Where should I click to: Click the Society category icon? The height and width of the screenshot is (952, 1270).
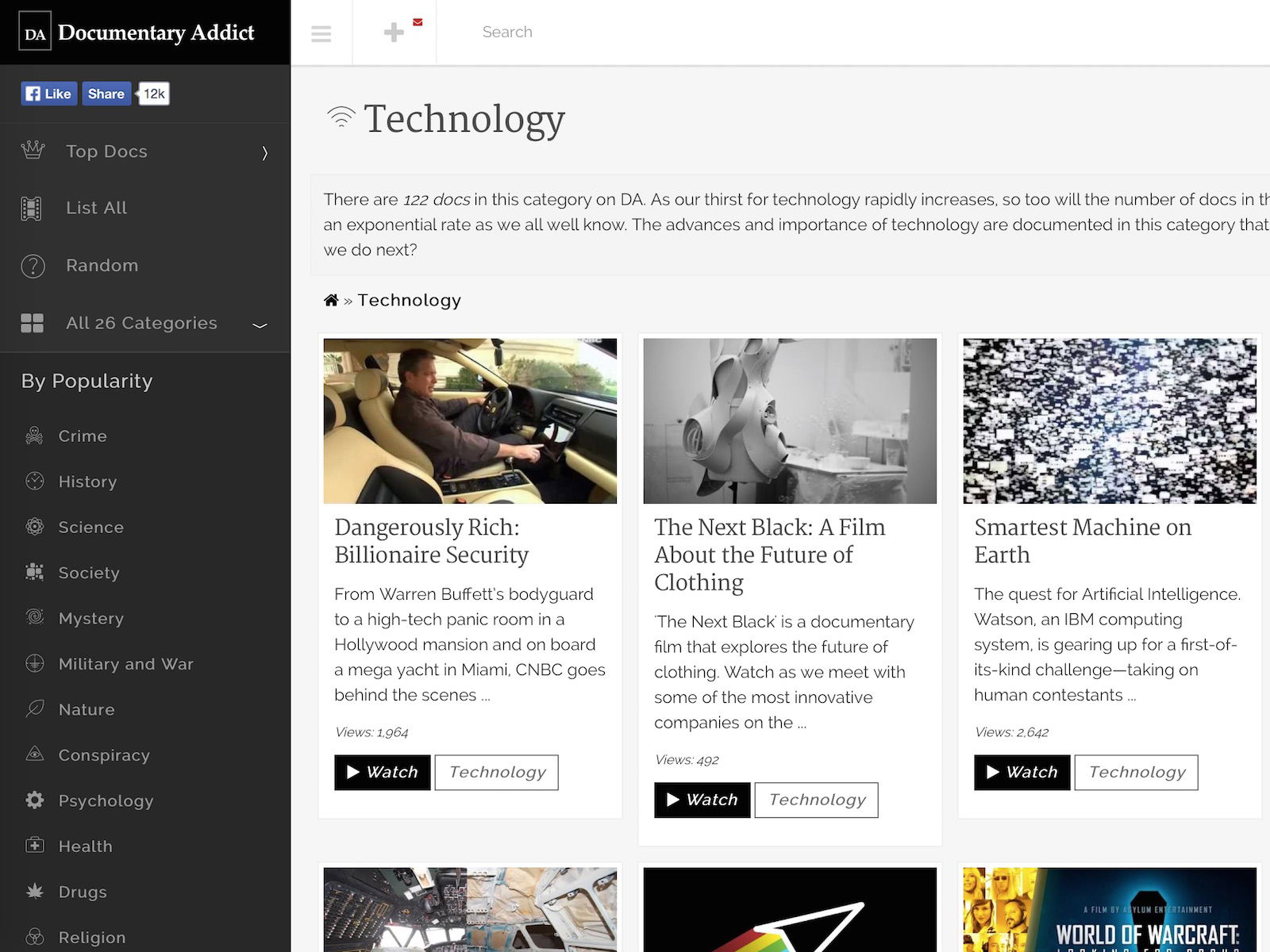[x=34, y=572]
